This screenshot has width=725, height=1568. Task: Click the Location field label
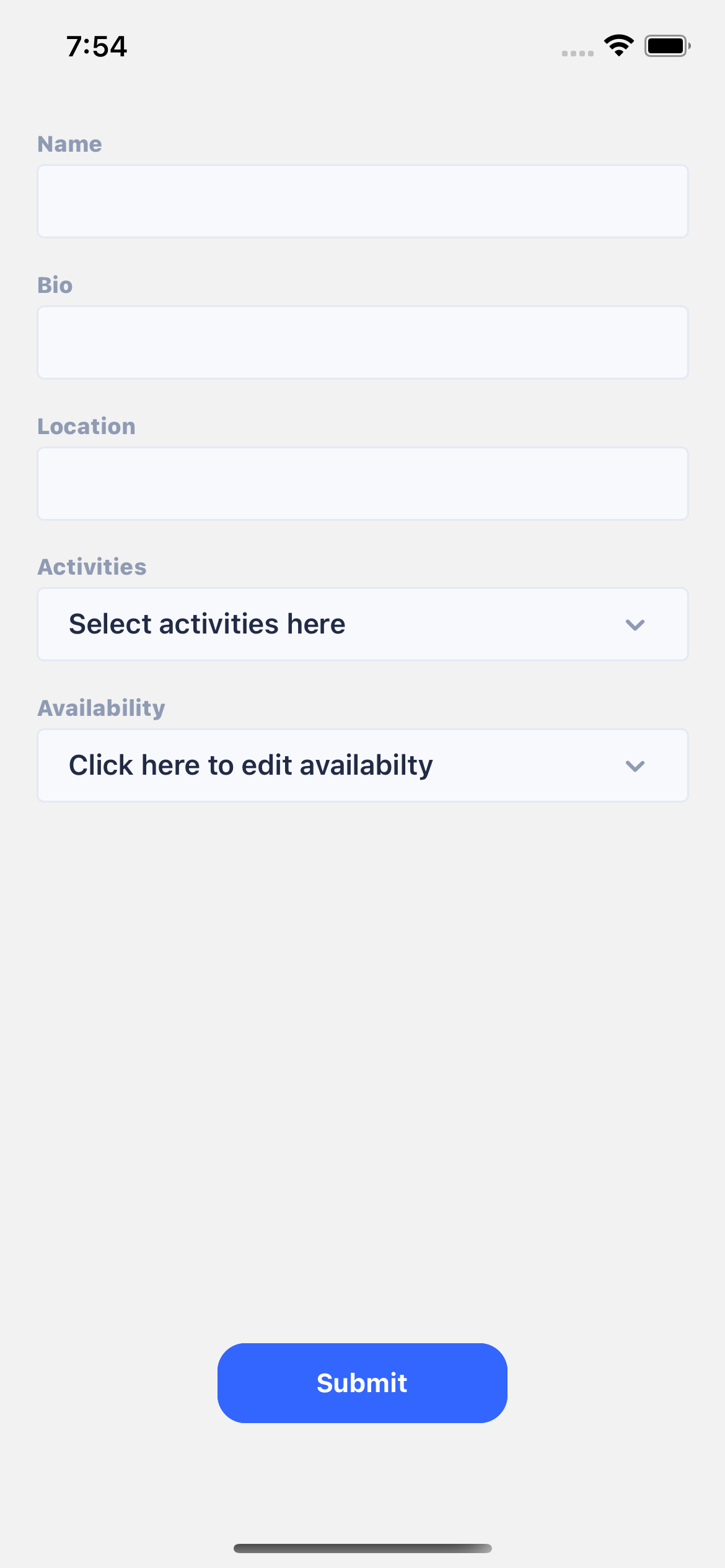[x=87, y=426]
